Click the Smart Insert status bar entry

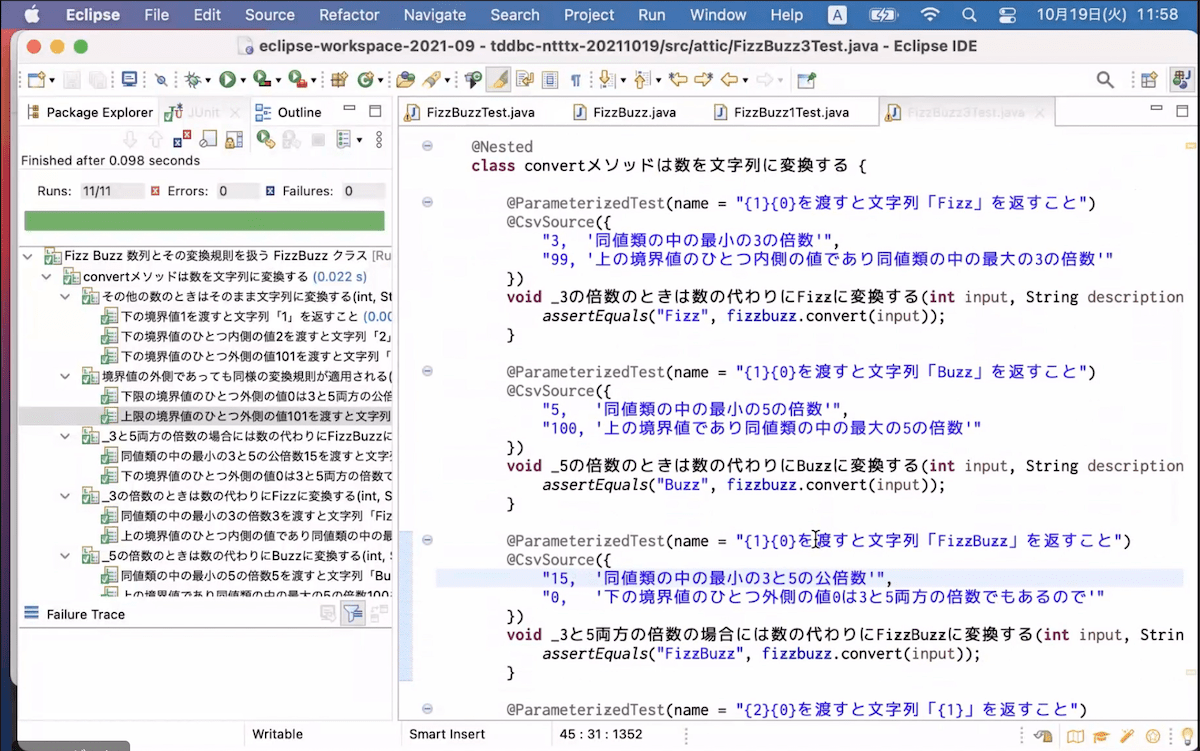point(447,734)
